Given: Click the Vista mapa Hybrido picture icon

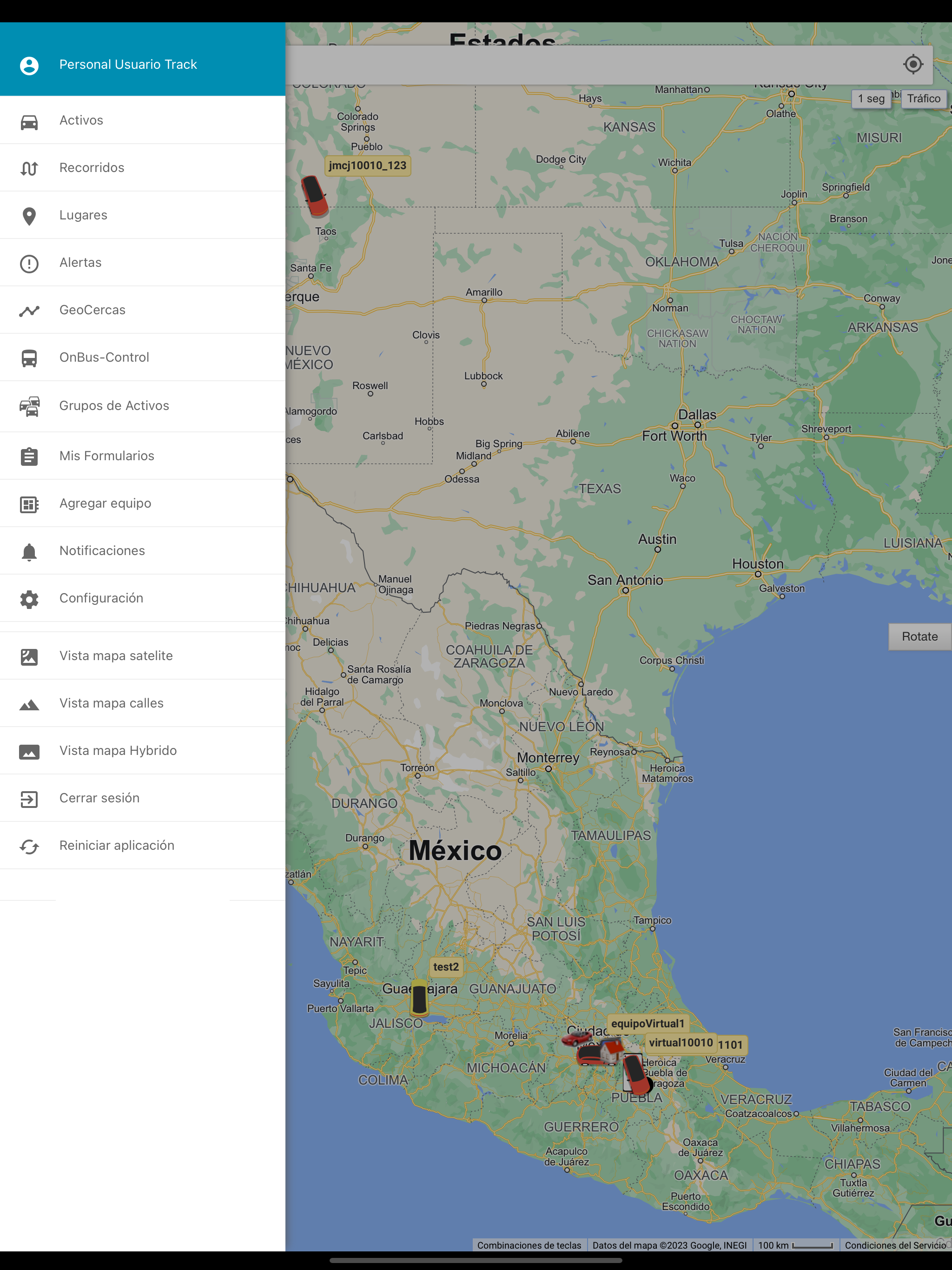Looking at the screenshot, I should pos(29,752).
